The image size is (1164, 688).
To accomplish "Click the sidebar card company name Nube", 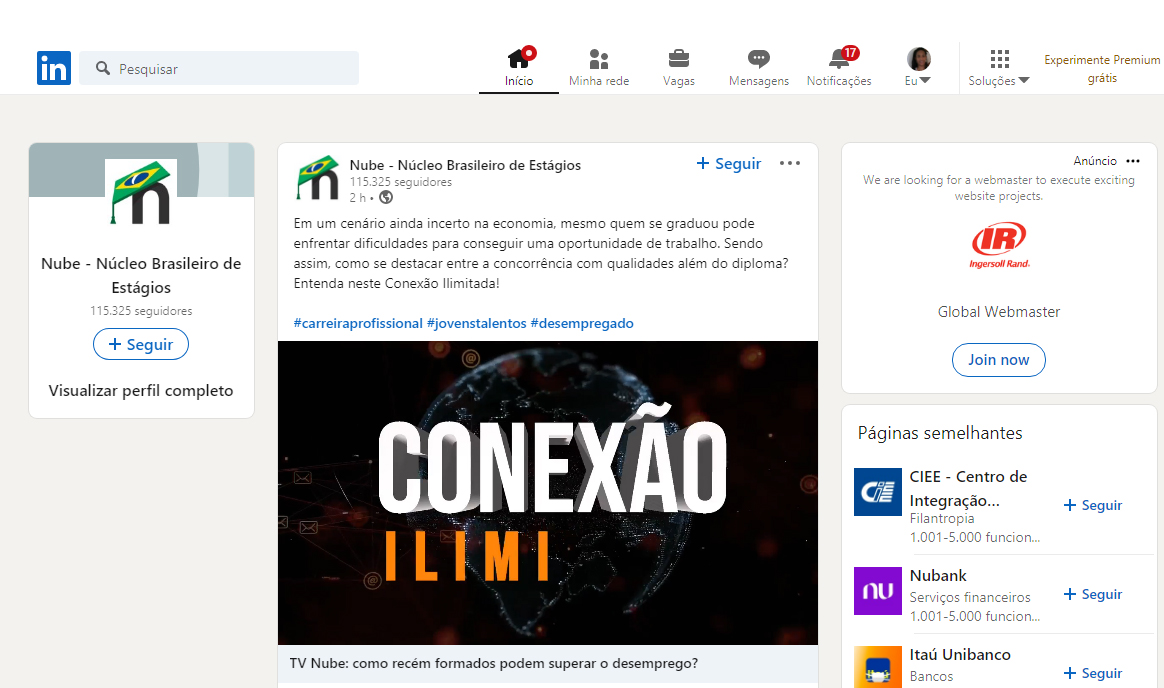I will tap(141, 275).
